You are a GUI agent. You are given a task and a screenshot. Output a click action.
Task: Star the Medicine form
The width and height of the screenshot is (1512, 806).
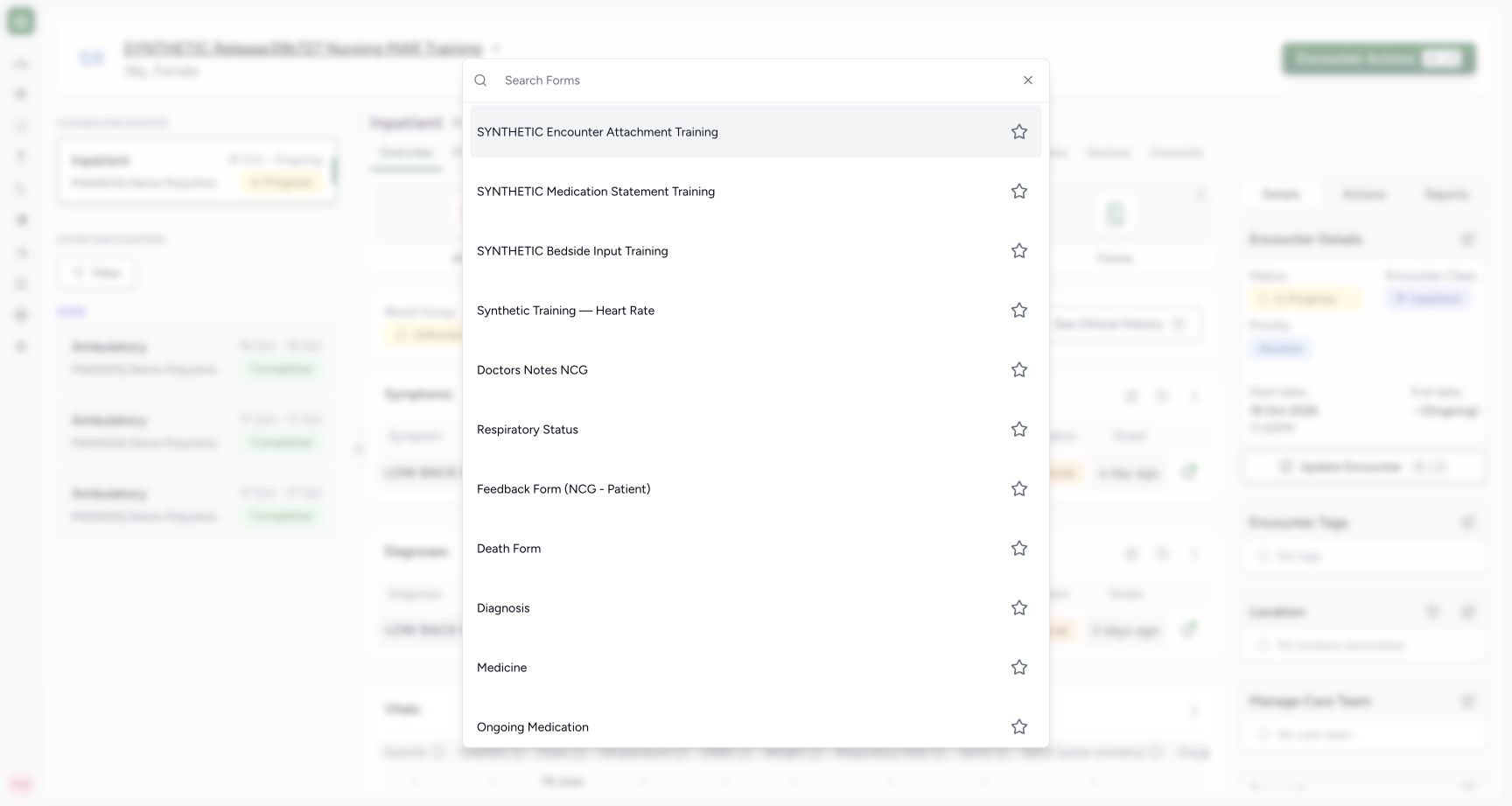1018,668
